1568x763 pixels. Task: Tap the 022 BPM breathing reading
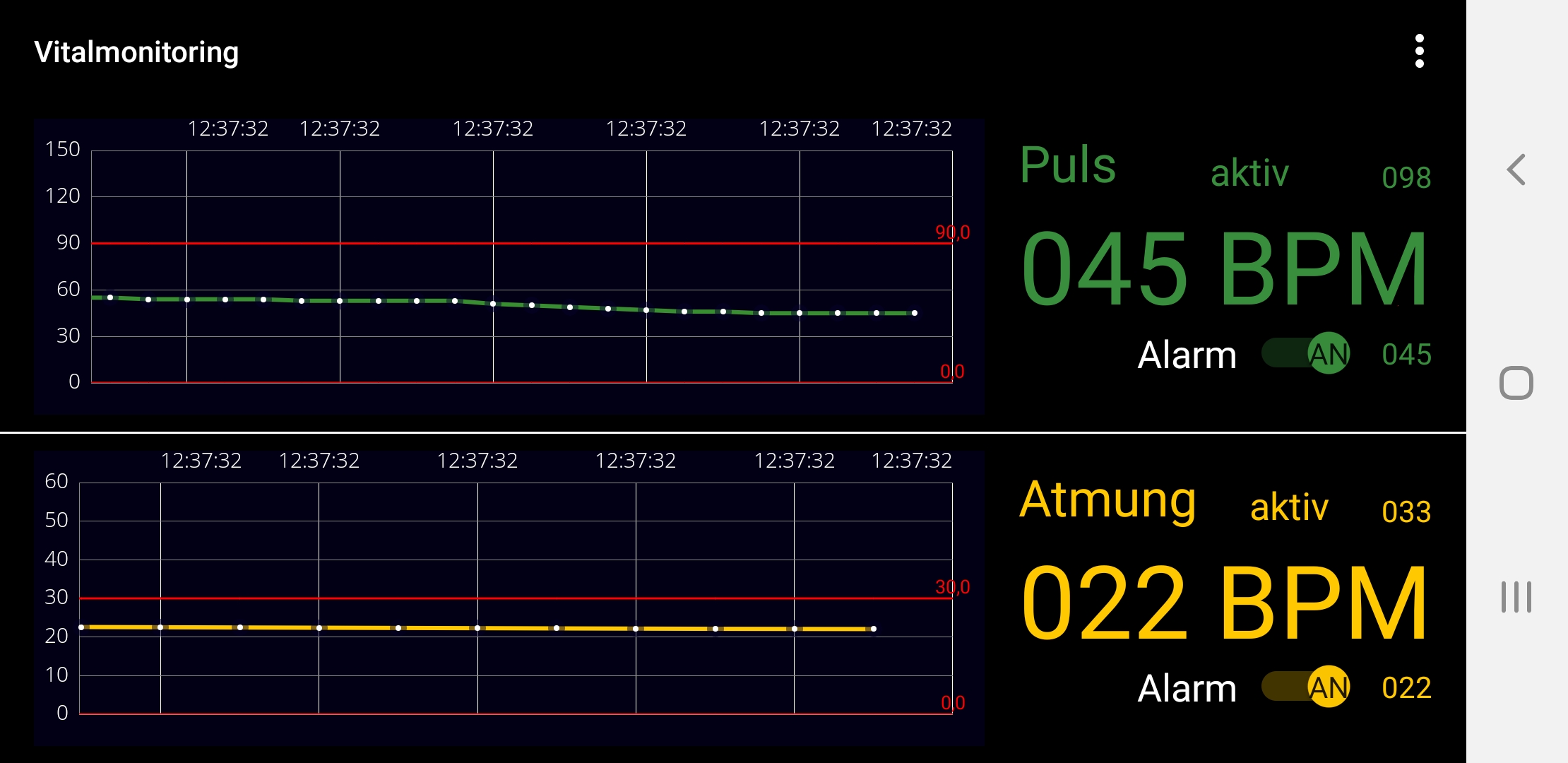click(1224, 603)
